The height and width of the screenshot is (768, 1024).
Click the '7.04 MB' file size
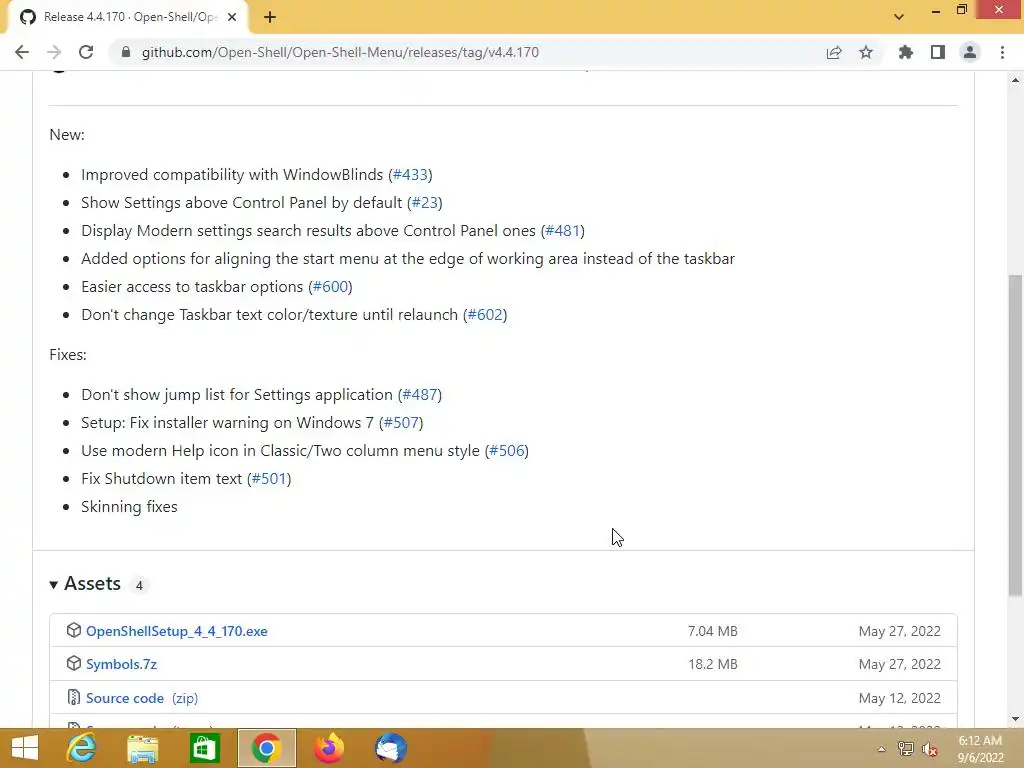pyautogui.click(x=712, y=632)
